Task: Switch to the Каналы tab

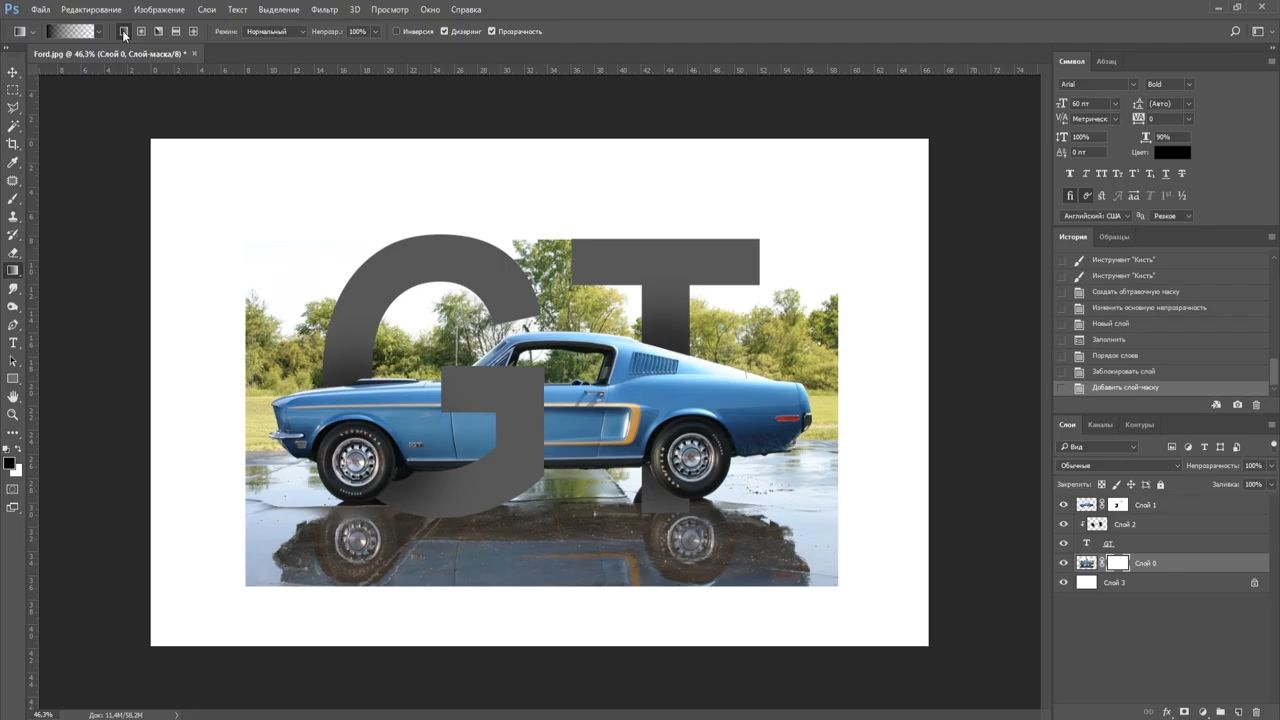Action: 1100,425
